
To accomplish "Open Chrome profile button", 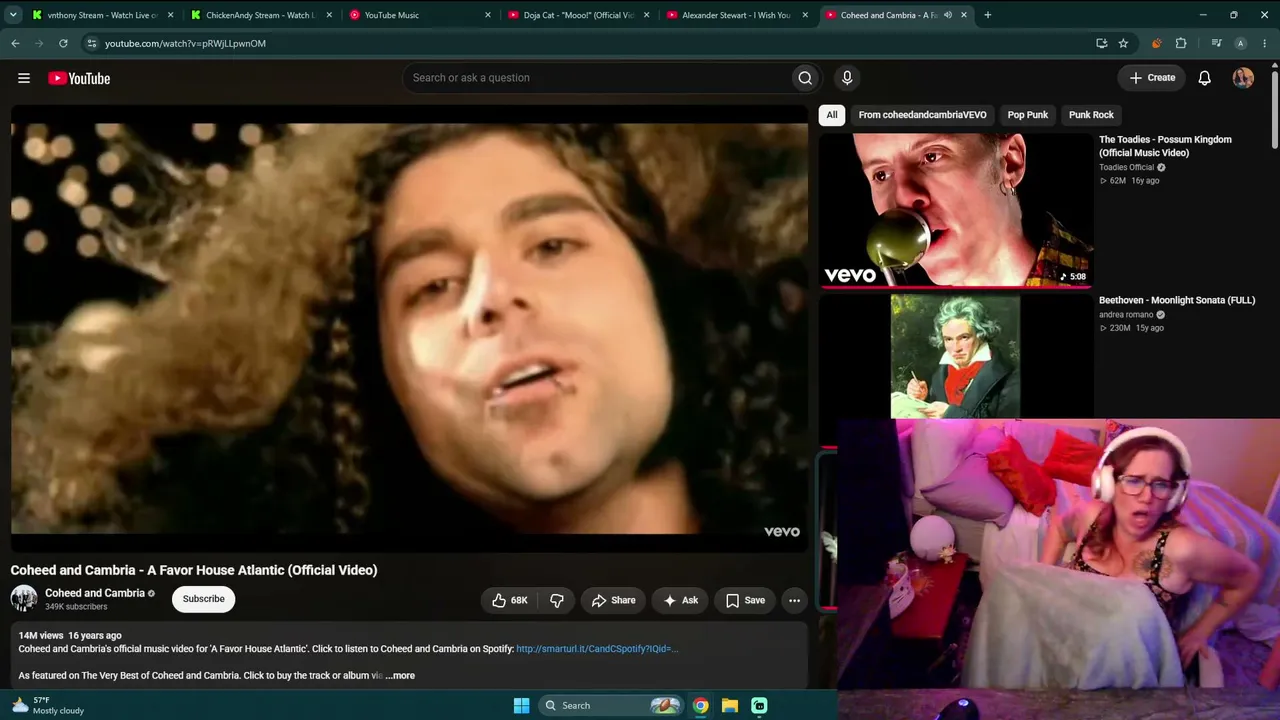I will coord(1241,43).
